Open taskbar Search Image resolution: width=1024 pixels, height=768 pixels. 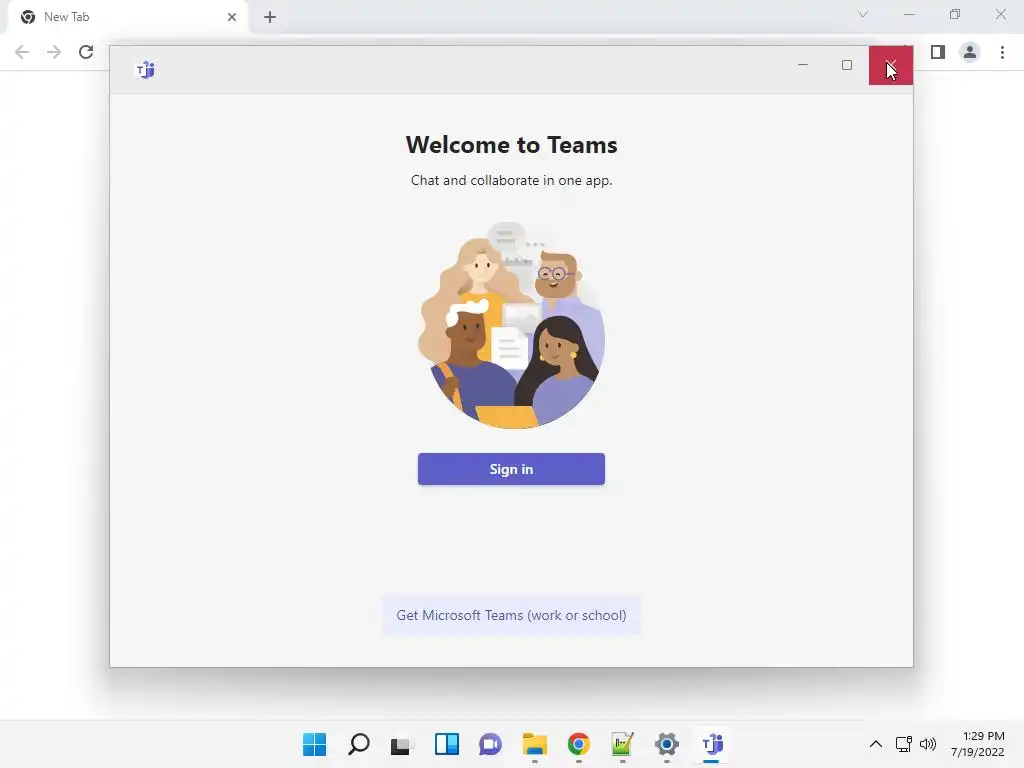(359, 744)
